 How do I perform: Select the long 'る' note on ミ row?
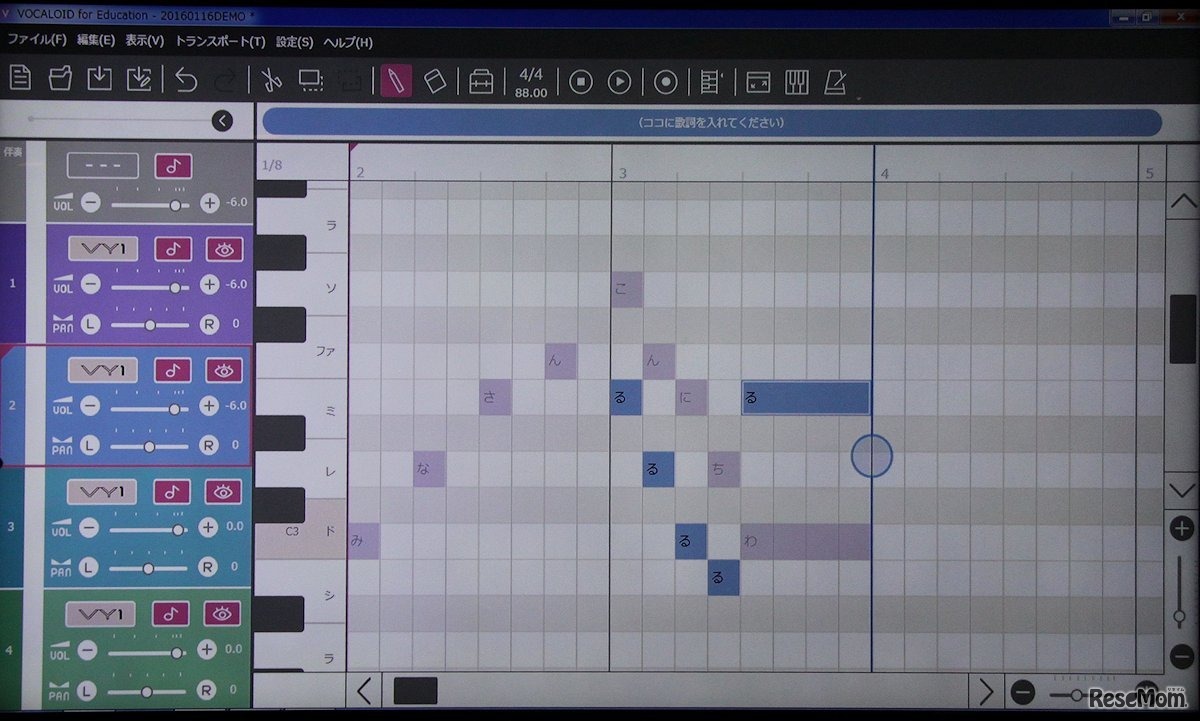coord(806,398)
